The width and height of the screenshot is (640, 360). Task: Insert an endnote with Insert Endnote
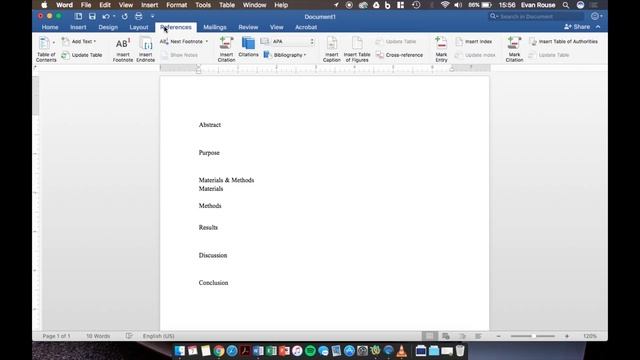tap(146, 49)
